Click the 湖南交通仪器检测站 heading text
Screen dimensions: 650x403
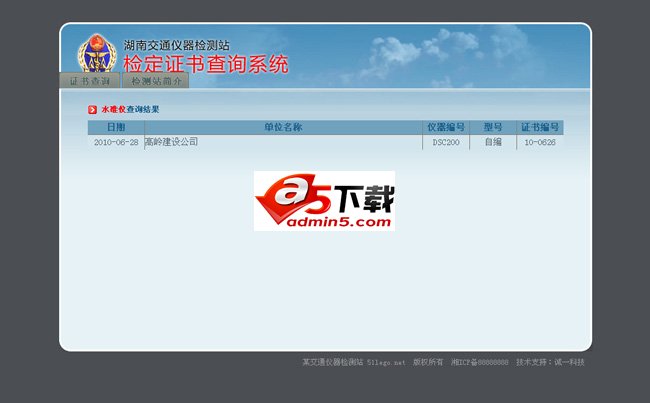tap(176, 45)
